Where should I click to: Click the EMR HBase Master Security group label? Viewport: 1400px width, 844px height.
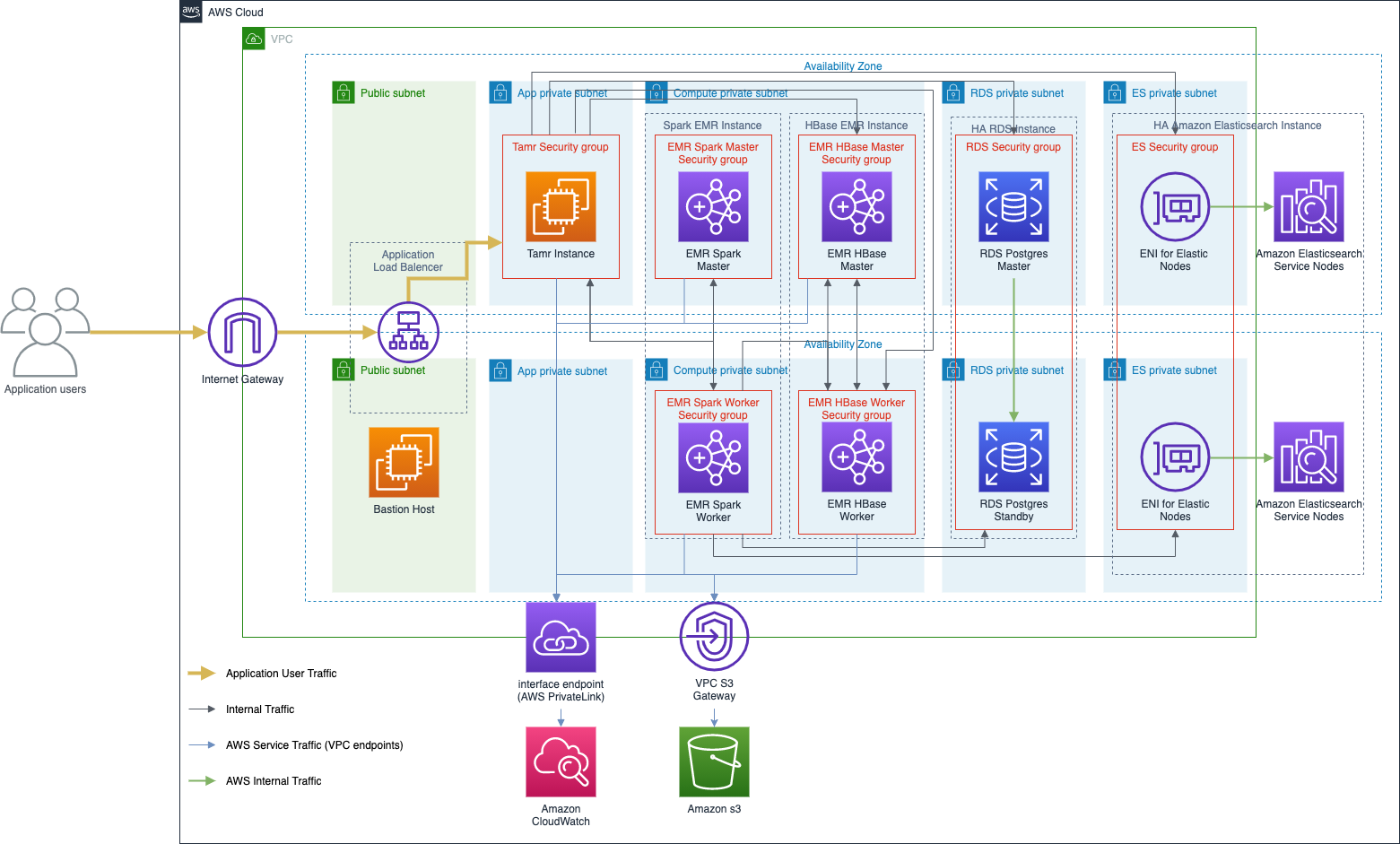click(x=857, y=153)
